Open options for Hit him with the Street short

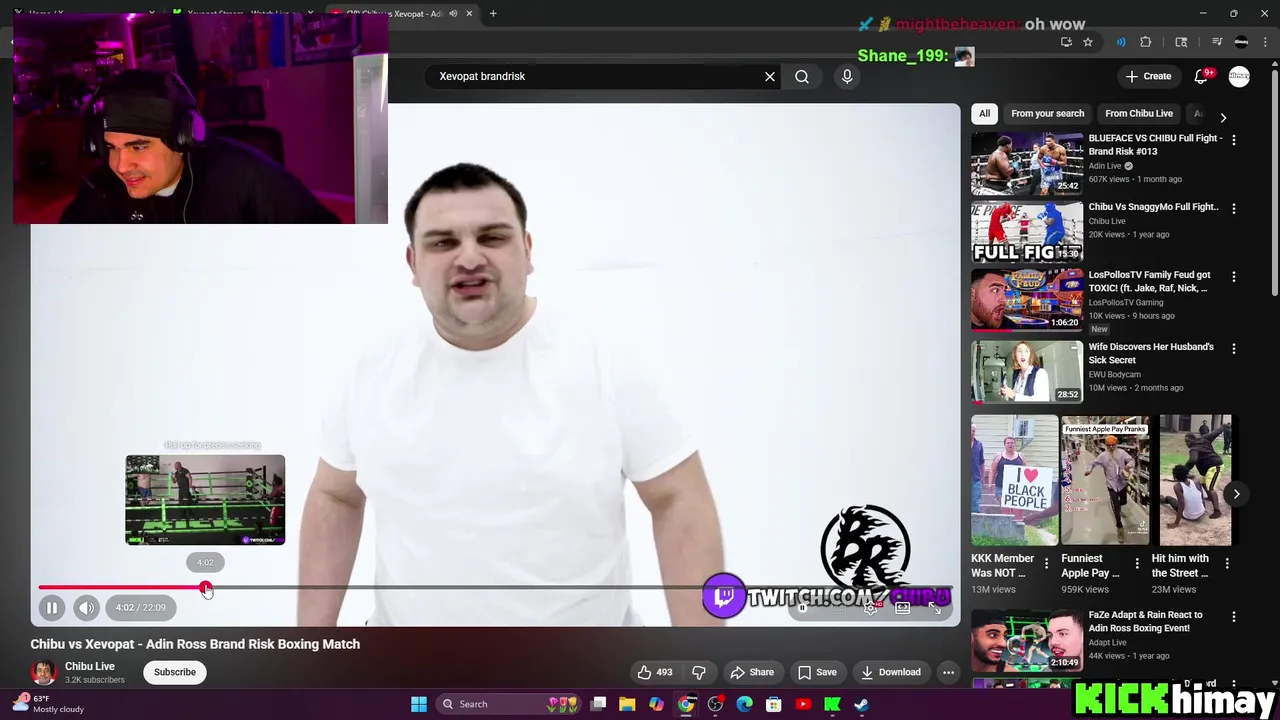pos(1227,563)
